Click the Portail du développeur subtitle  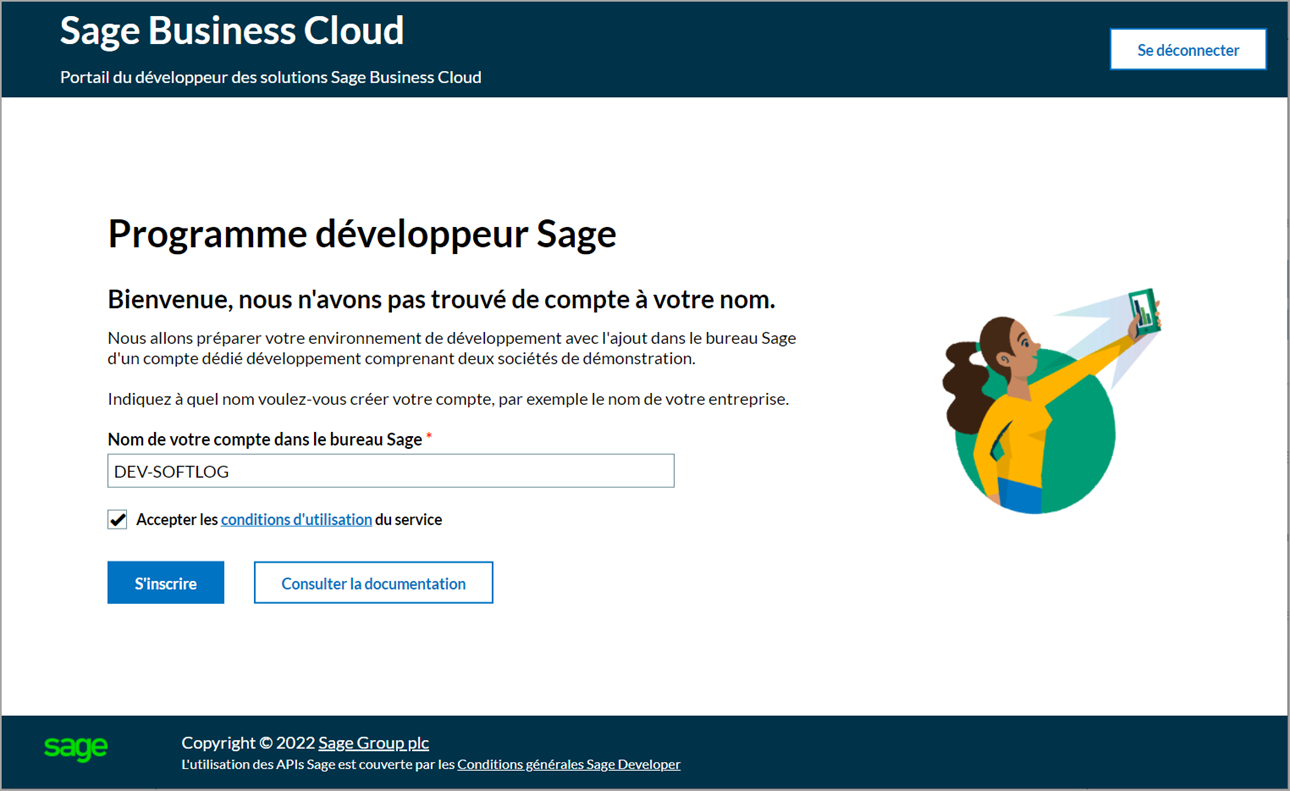click(x=271, y=77)
